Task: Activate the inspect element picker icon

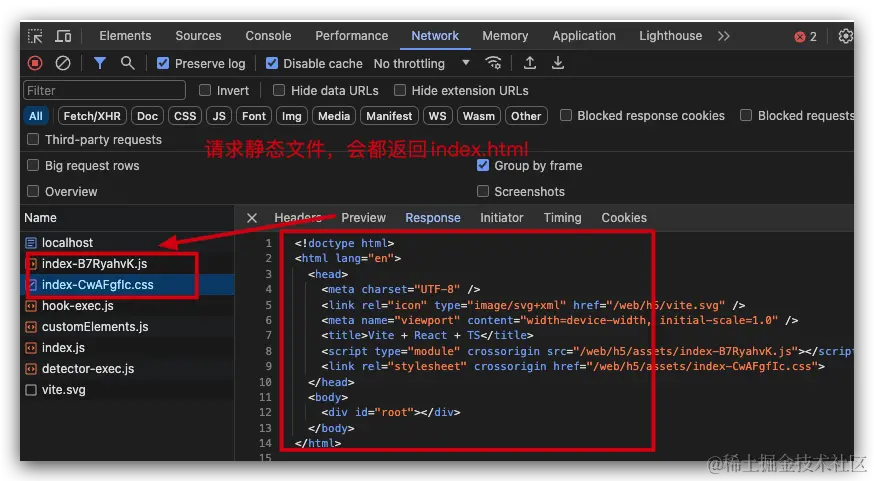Action: tap(35, 36)
